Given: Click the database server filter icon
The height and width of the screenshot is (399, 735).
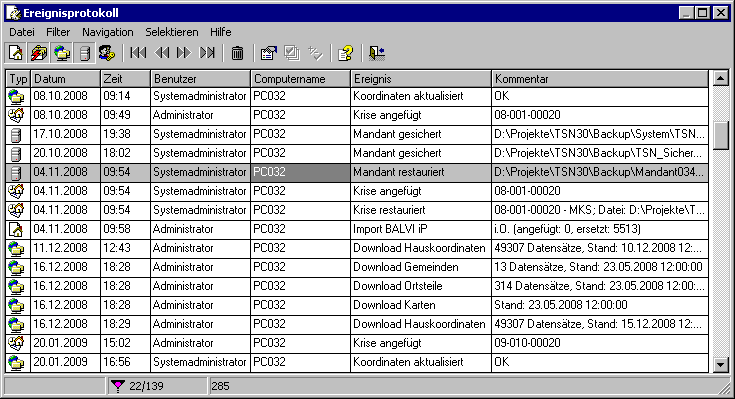Looking at the screenshot, I should point(84,53).
